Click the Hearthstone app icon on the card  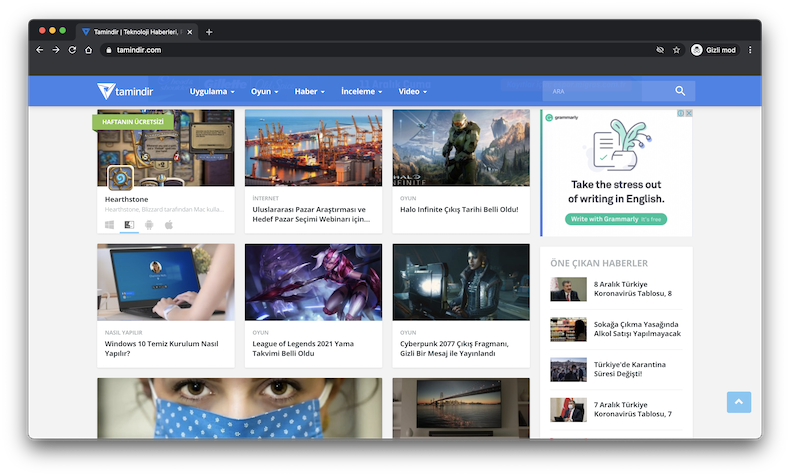tap(120, 177)
